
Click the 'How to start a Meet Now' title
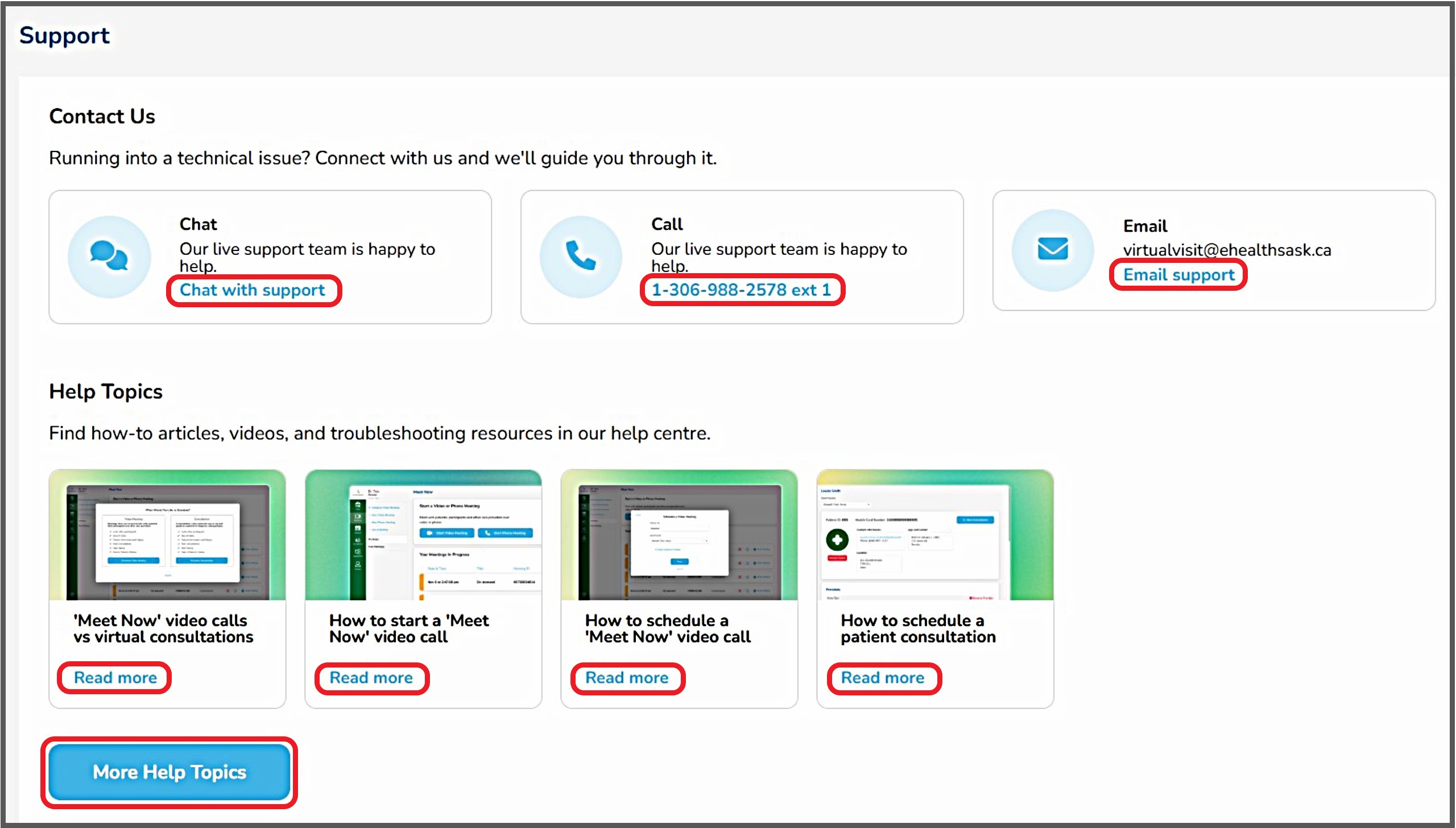(x=408, y=628)
